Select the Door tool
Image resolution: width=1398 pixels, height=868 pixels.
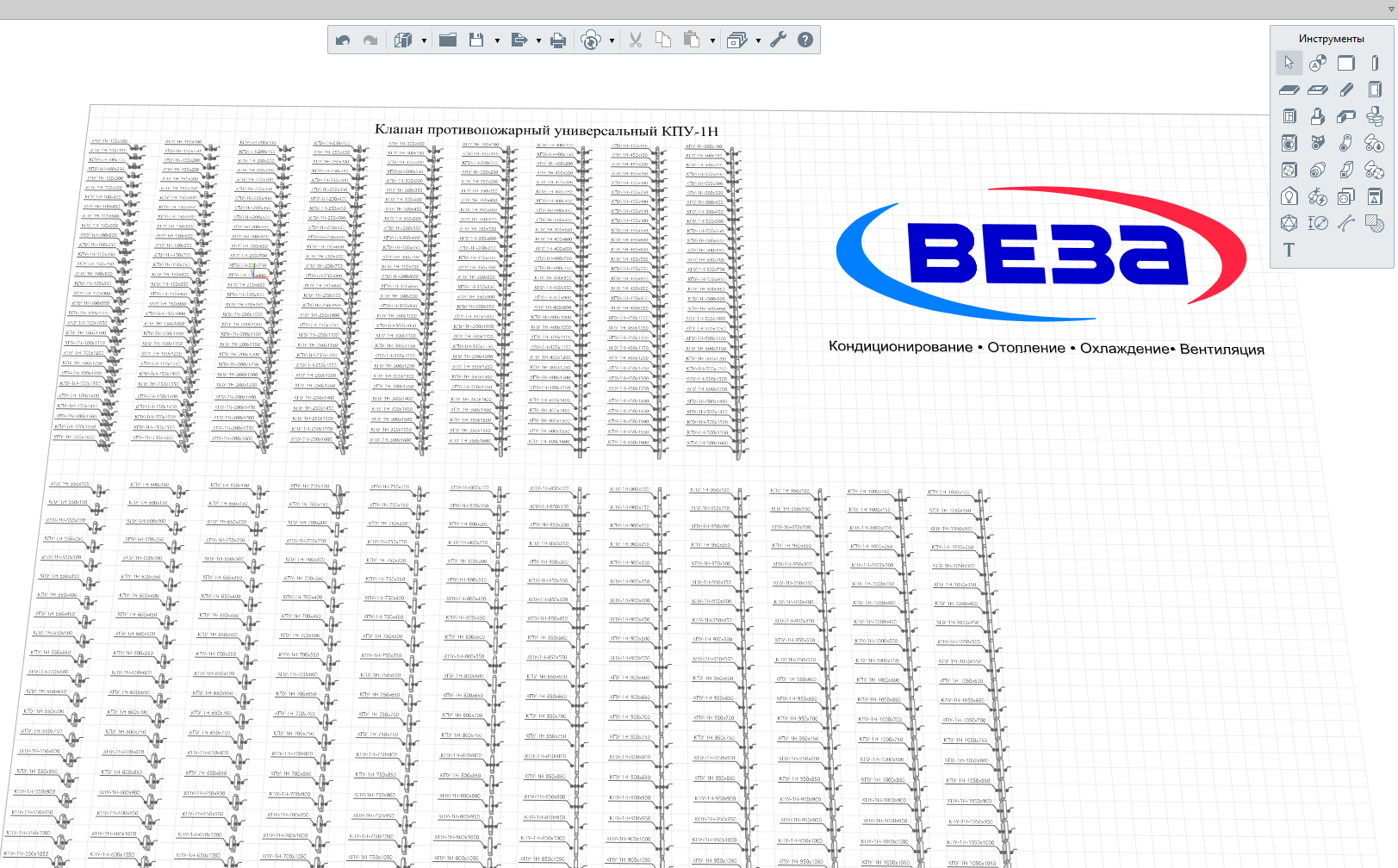[x=1375, y=90]
